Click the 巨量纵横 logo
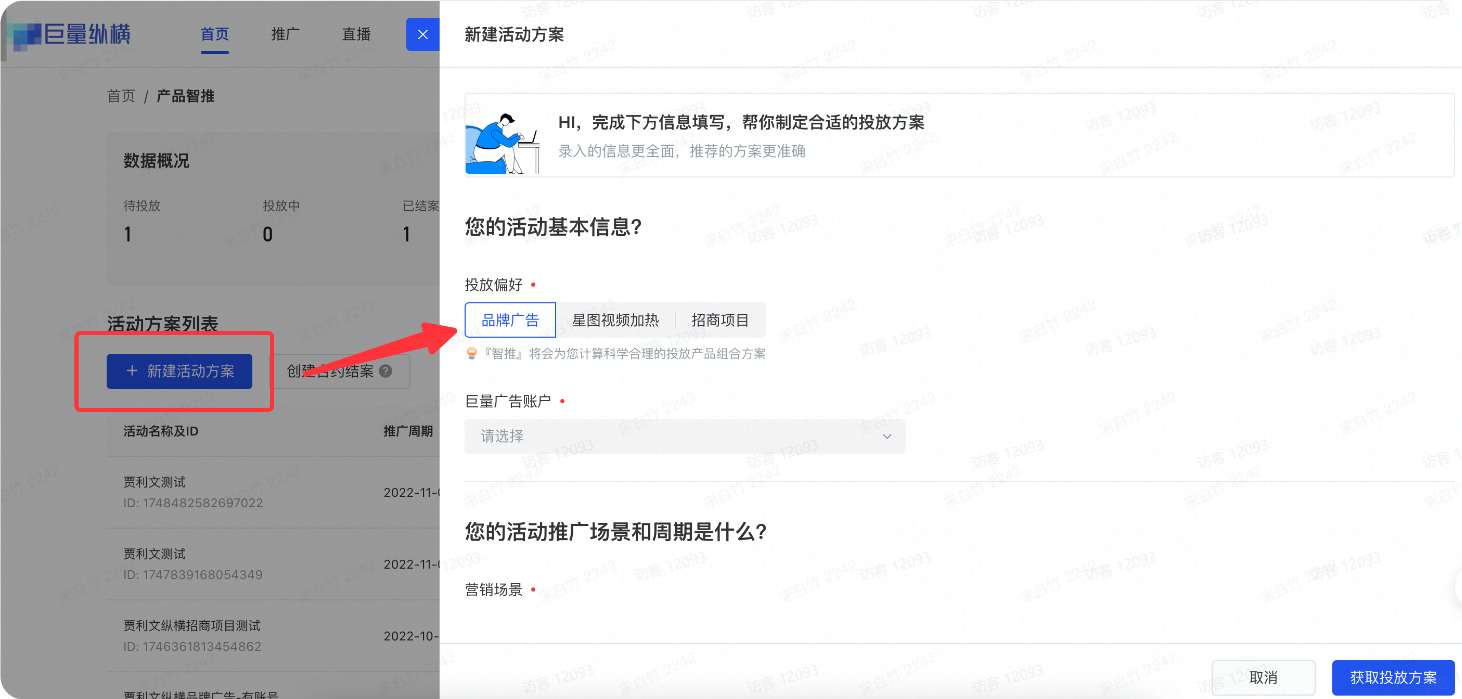The height and width of the screenshot is (699, 1462). tap(69, 34)
